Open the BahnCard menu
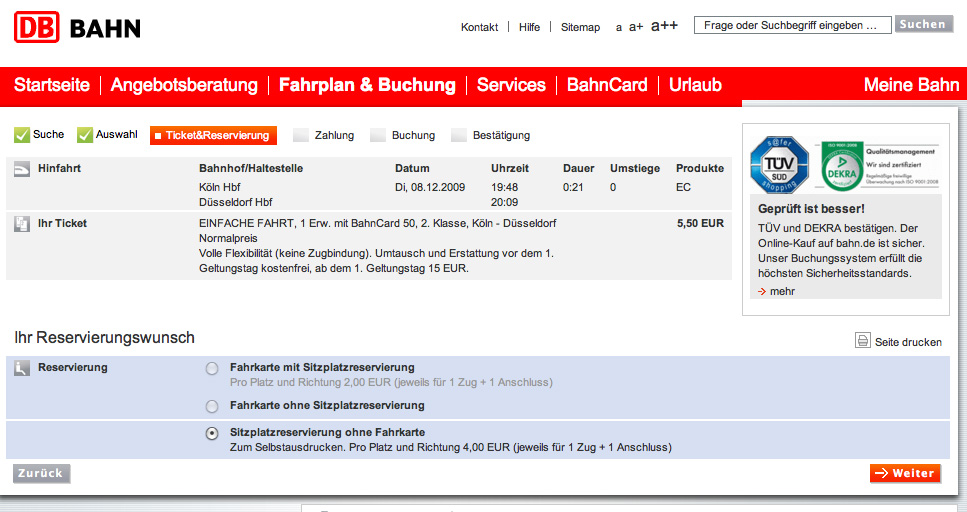967x512 pixels. coord(607,85)
